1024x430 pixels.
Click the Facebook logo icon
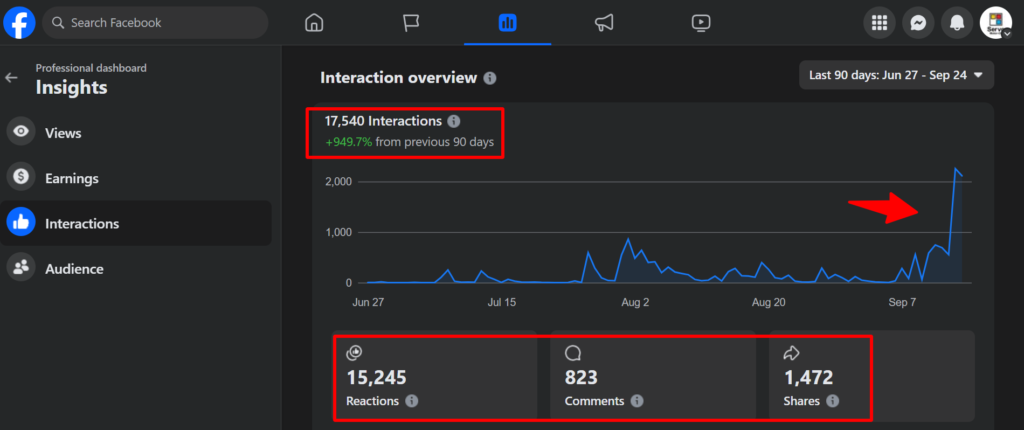click(20, 22)
